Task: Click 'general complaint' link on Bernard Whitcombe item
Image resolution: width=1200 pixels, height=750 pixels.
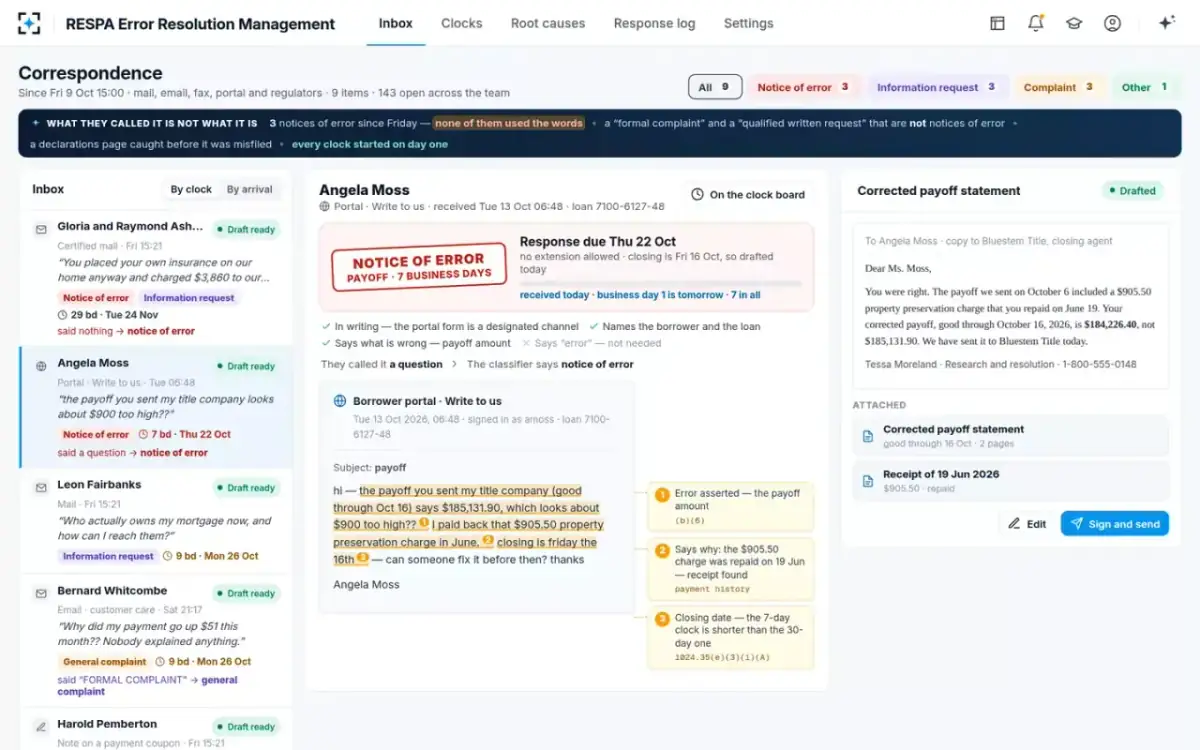Action: (148, 685)
